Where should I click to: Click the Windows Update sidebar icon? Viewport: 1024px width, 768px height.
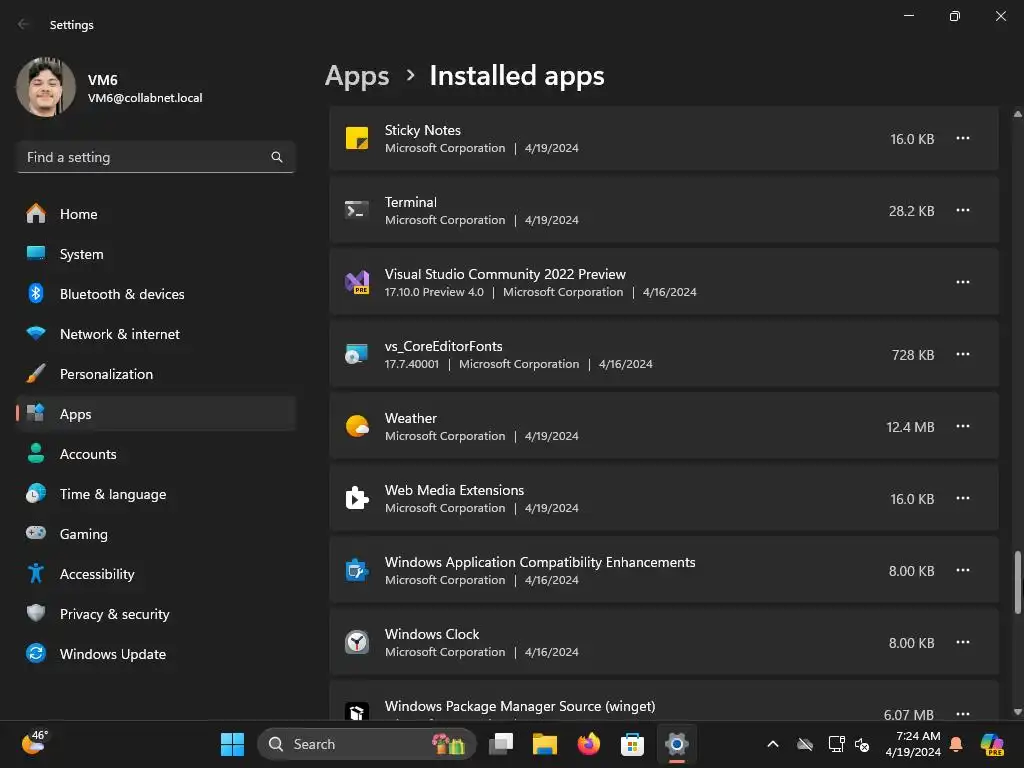point(36,654)
